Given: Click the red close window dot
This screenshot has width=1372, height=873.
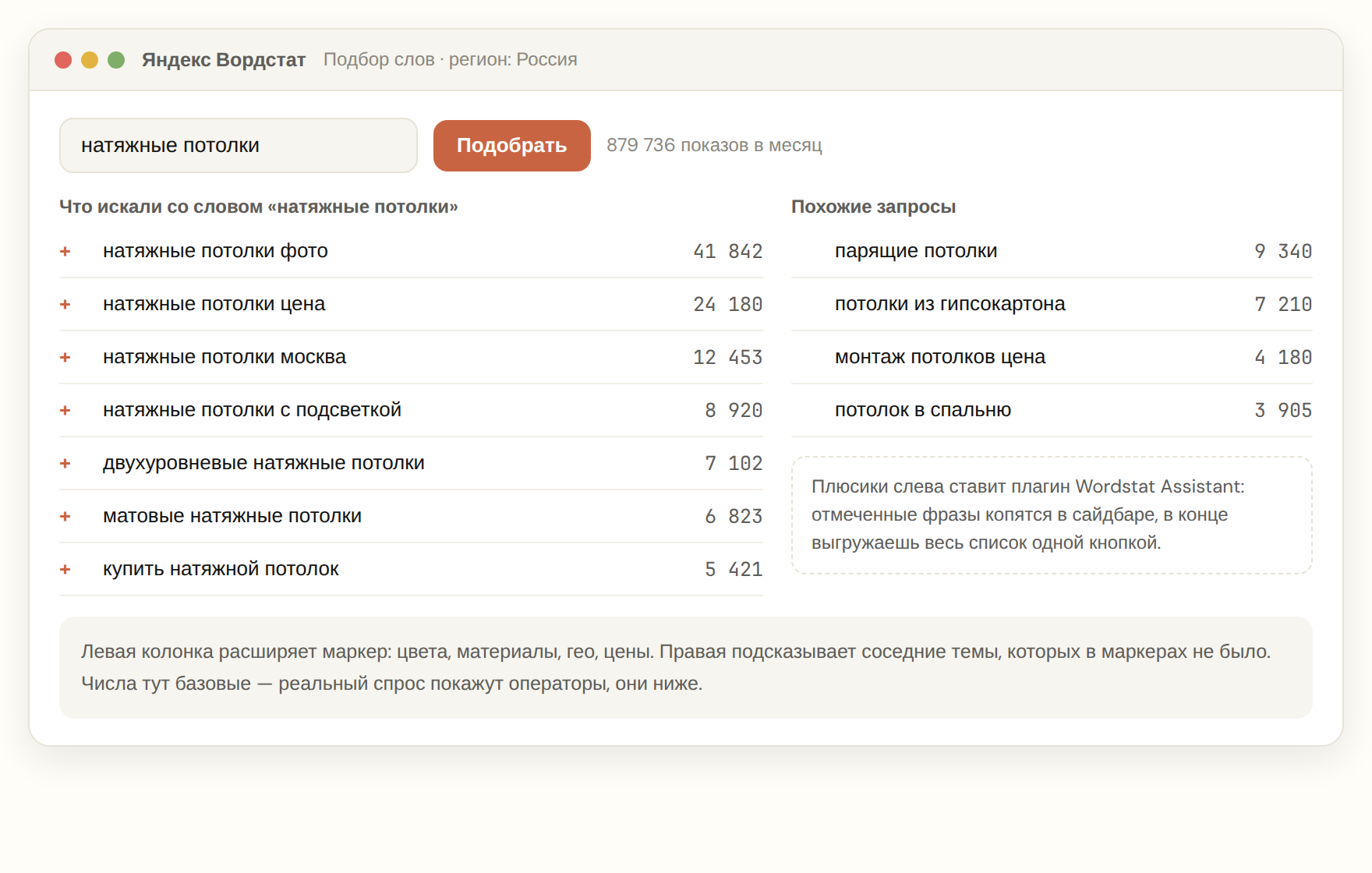Looking at the screenshot, I should click(63, 60).
